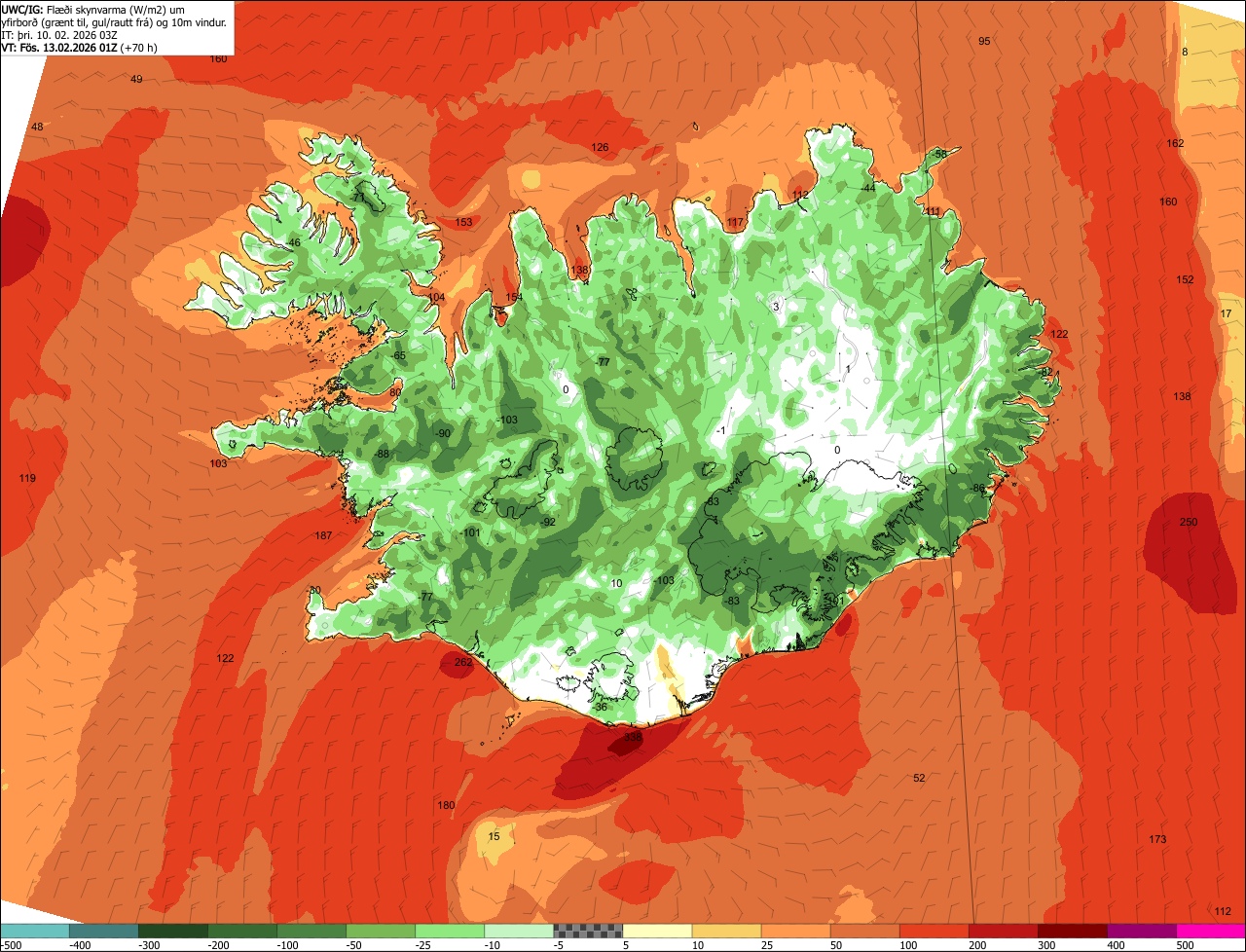The width and height of the screenshot is (1246, 952).
Task: Select the value 154 in the fjord
Action: click(x=514, y=297)
